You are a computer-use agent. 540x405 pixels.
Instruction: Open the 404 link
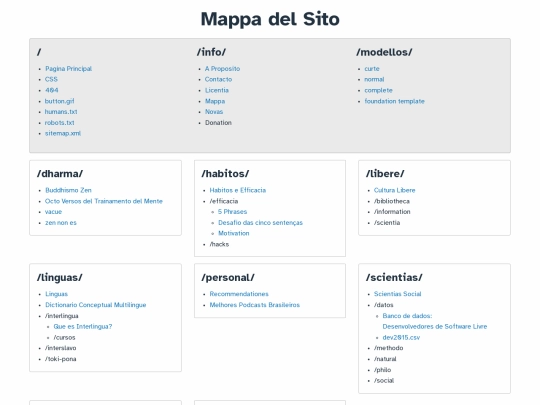tap(52, 90)
